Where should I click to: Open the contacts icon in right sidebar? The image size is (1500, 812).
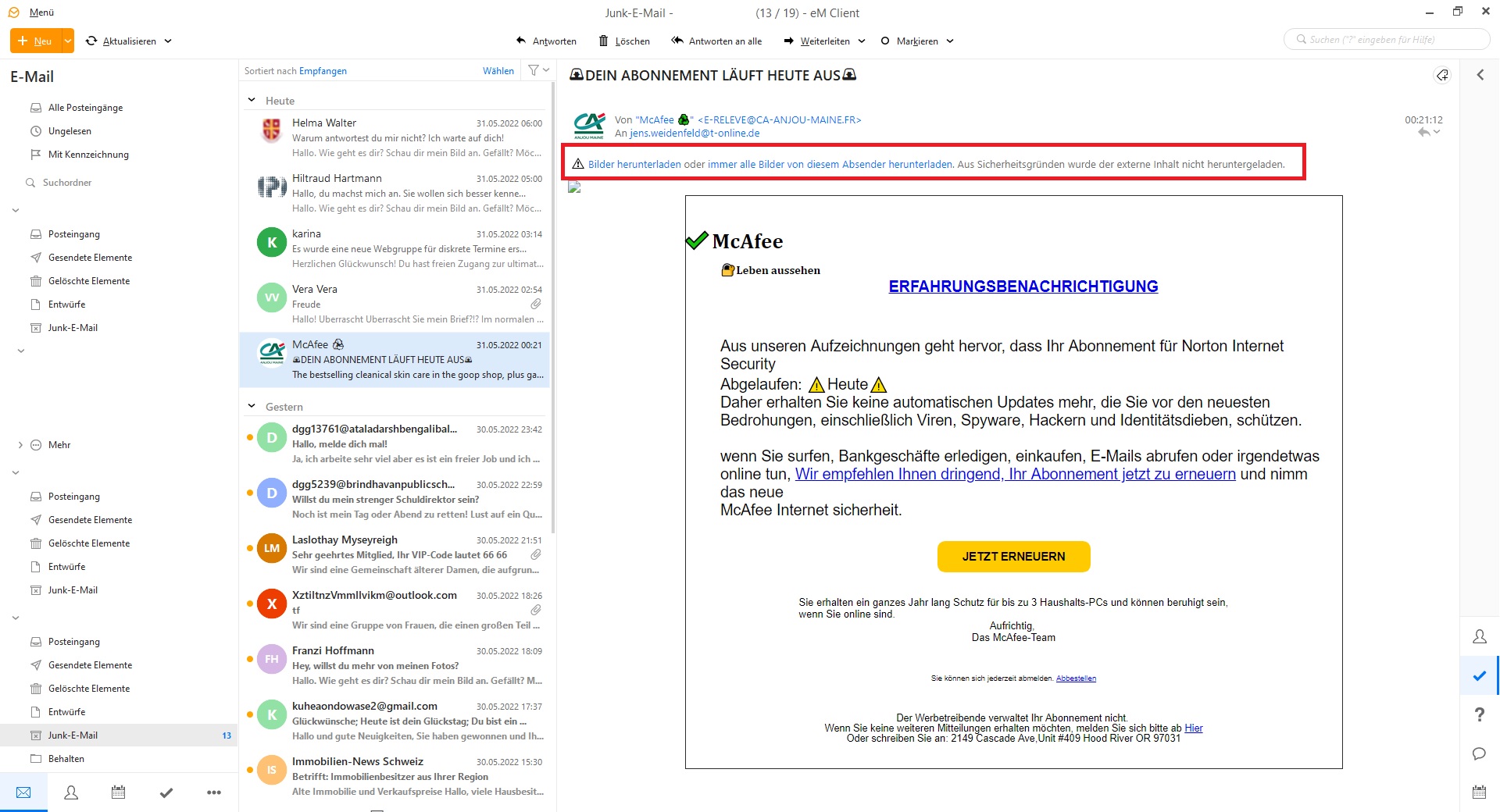pyautogui.click(x=1479, y=637)
